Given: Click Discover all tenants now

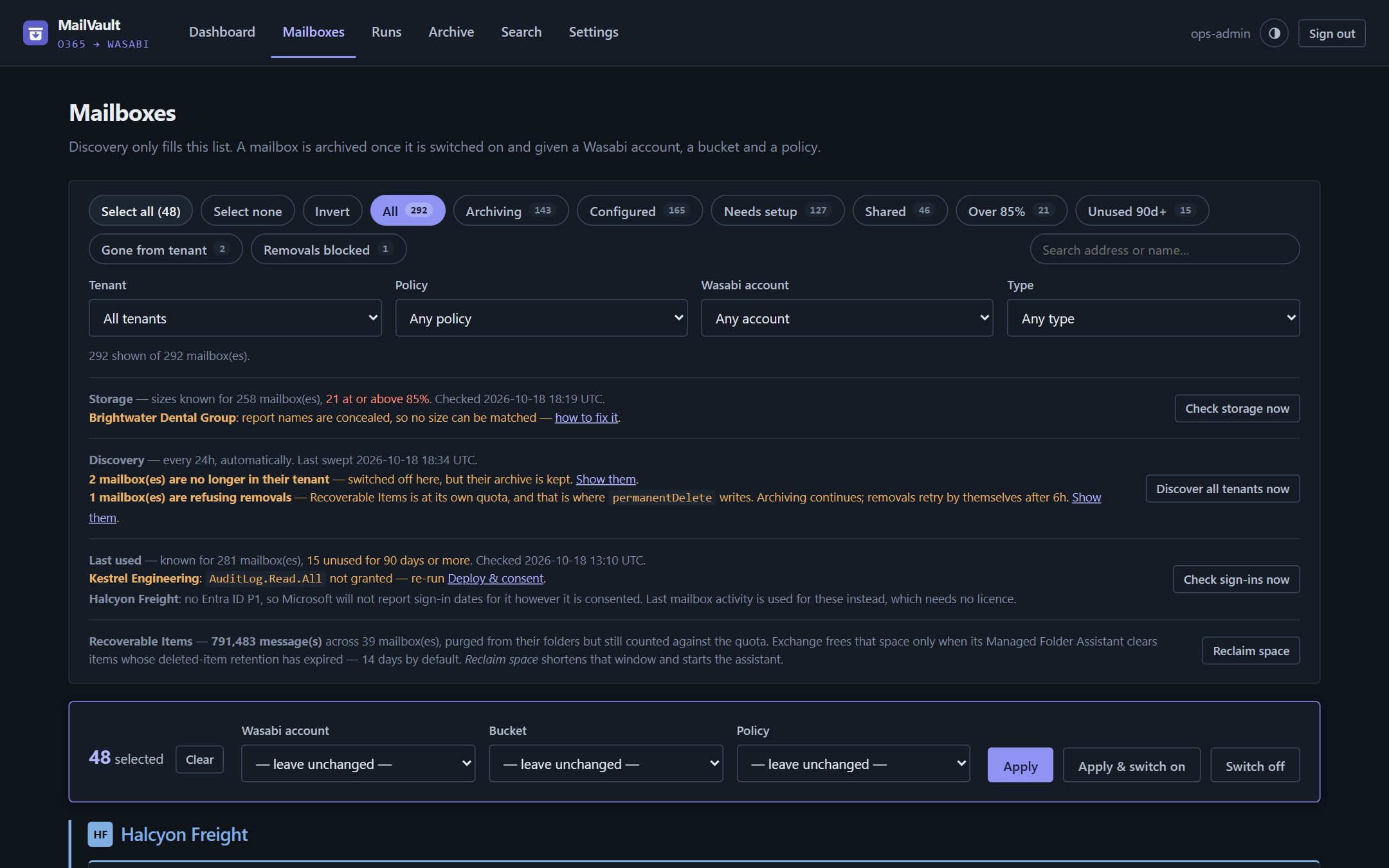Looking at the screenshot, I should coord(1222,489).
